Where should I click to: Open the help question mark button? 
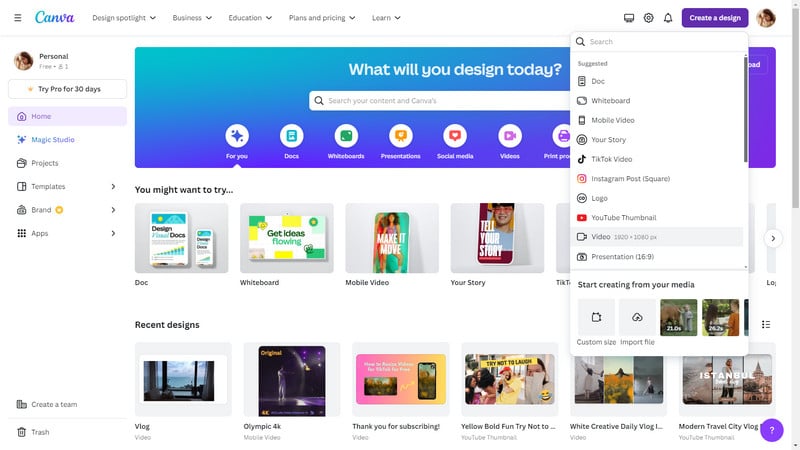771,430
